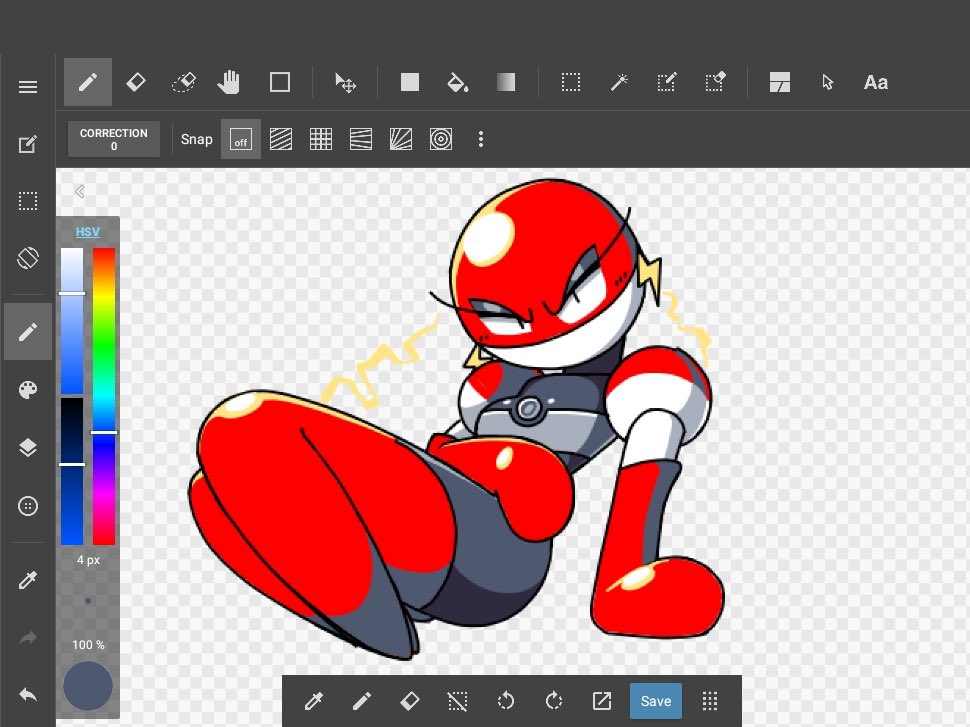Enable concentric circle snap

pos(441,139)
